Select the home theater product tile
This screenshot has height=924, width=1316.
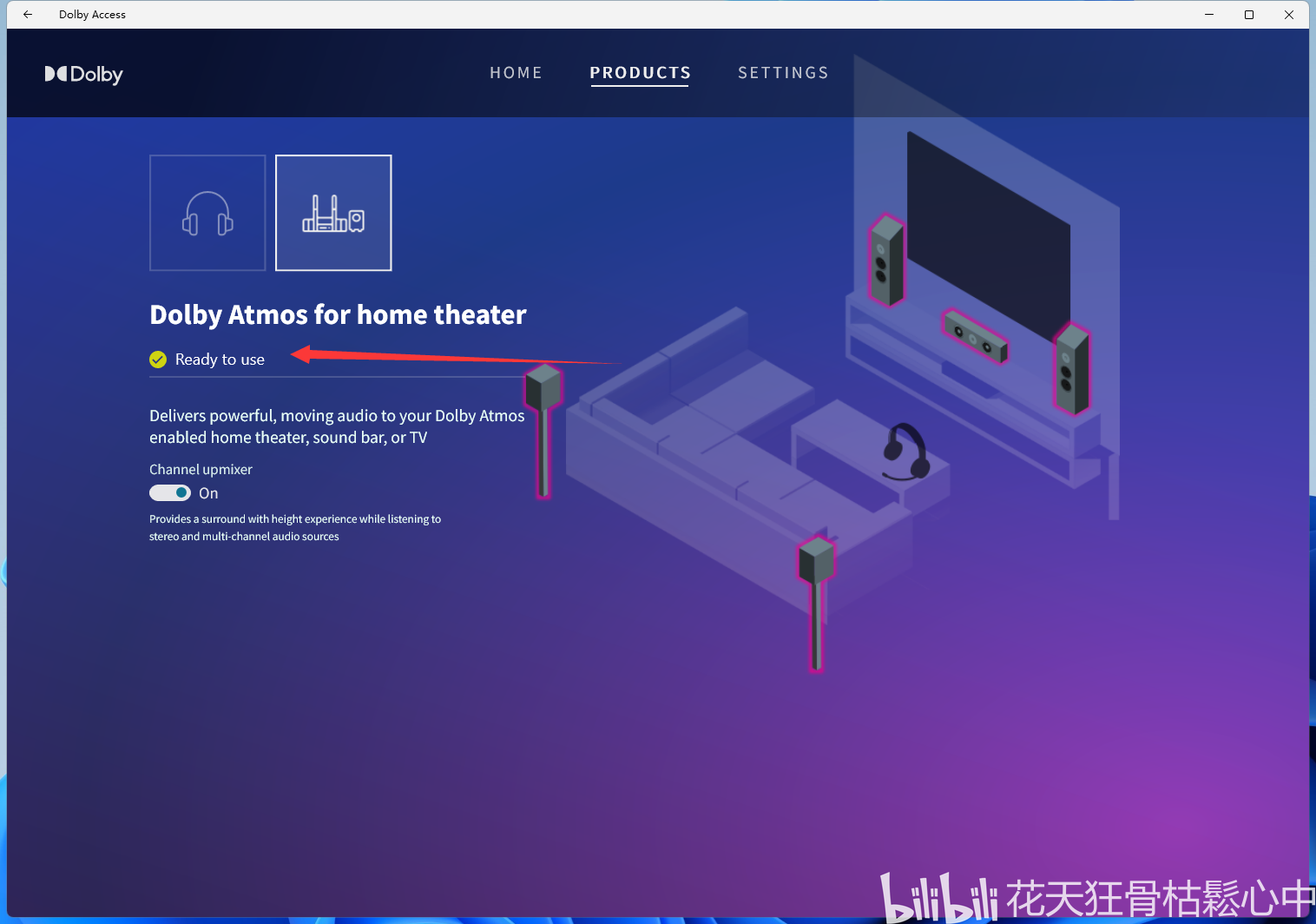pyautogui.click(x=333, y=213)
